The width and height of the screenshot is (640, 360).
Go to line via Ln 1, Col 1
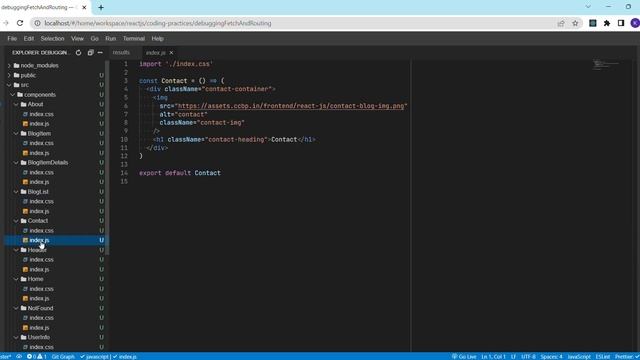click(x=493, y=357)
